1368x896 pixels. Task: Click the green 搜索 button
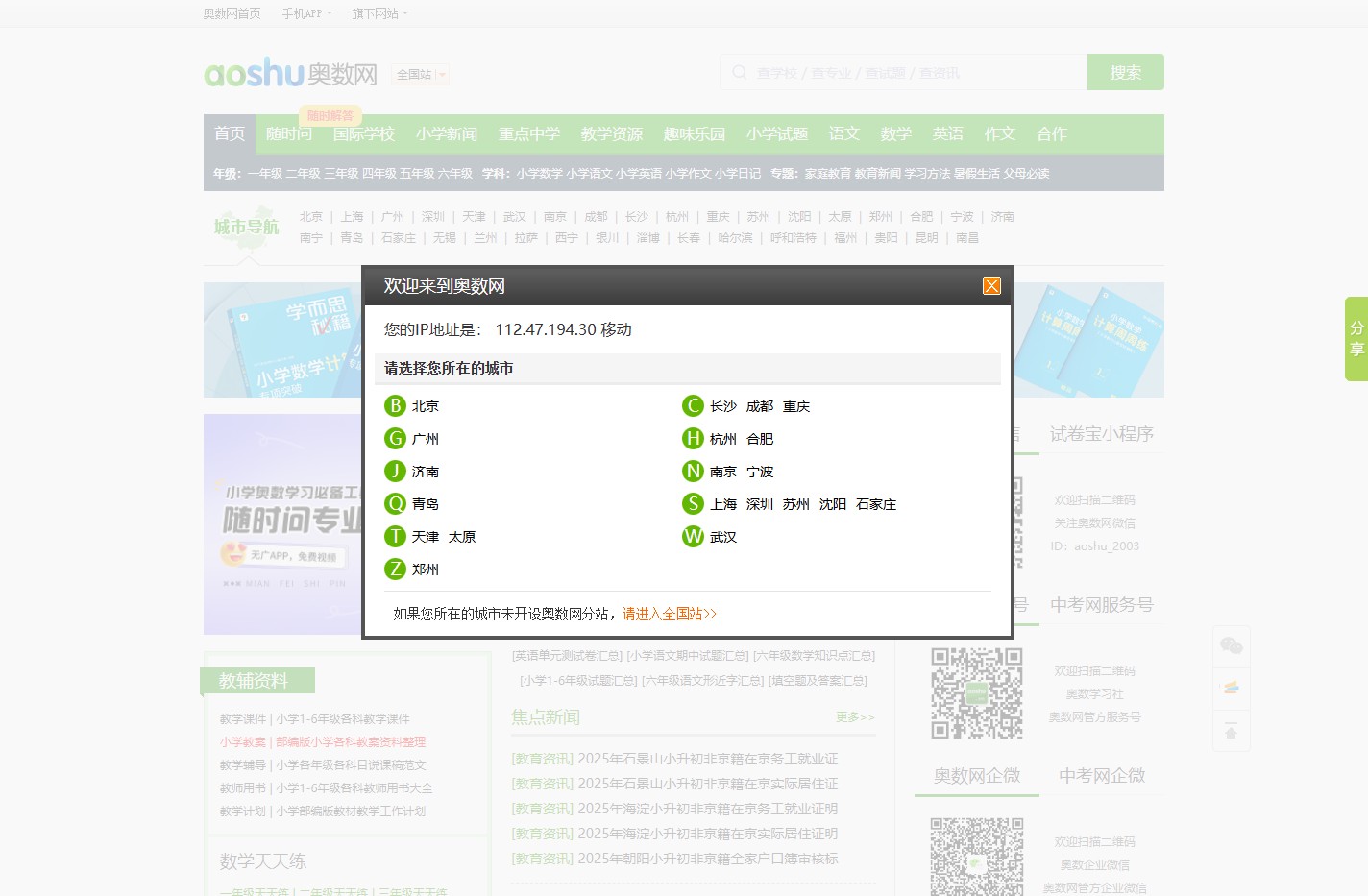pyautogui.click(x=1126, y=72)
